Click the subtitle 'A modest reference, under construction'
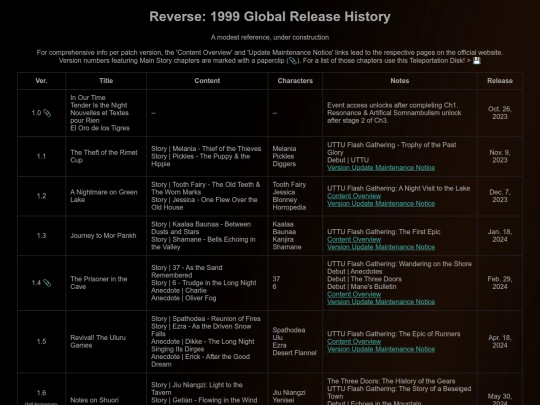 (x=270, y=37)
